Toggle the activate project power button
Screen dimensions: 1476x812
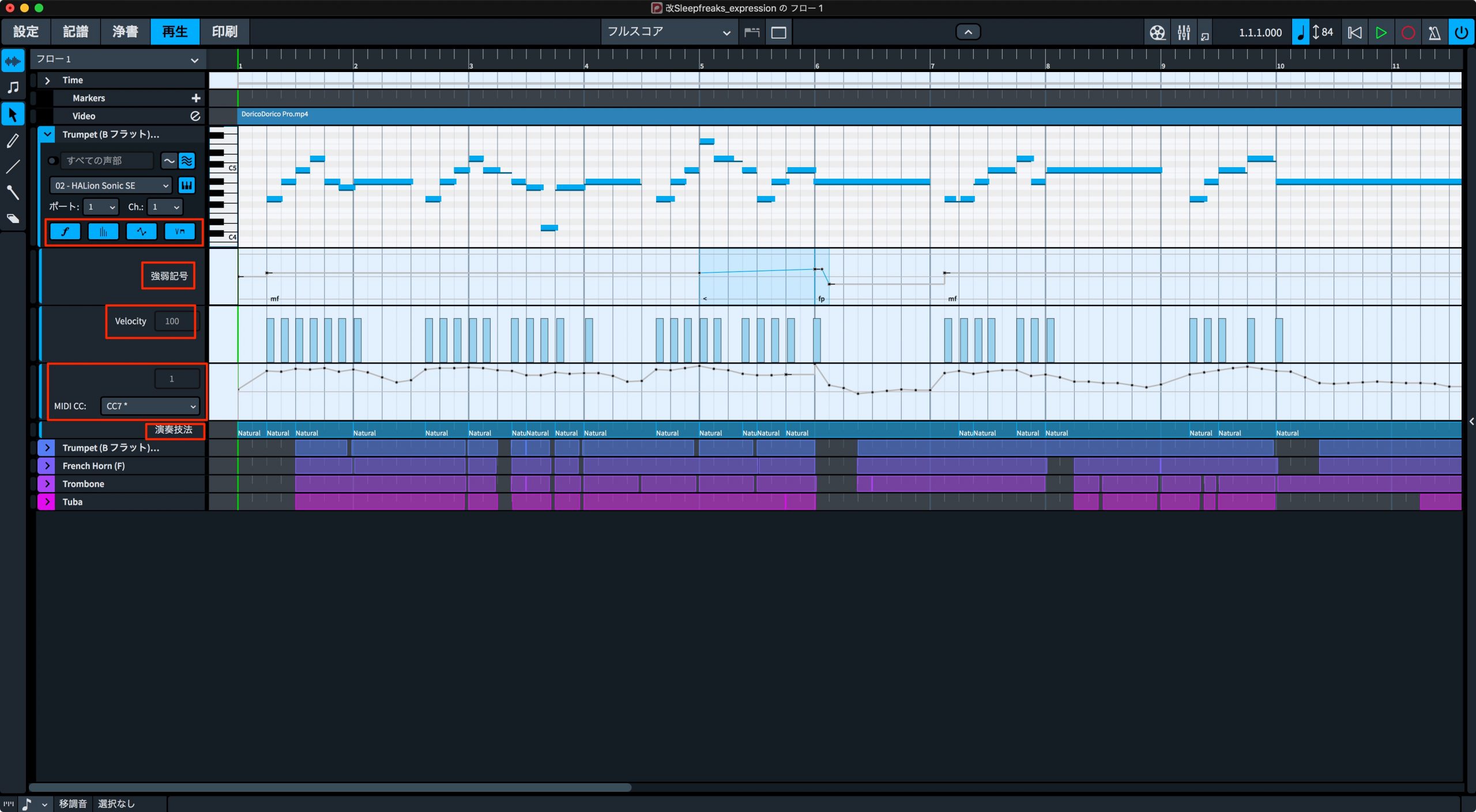[x=1462, y=32]
